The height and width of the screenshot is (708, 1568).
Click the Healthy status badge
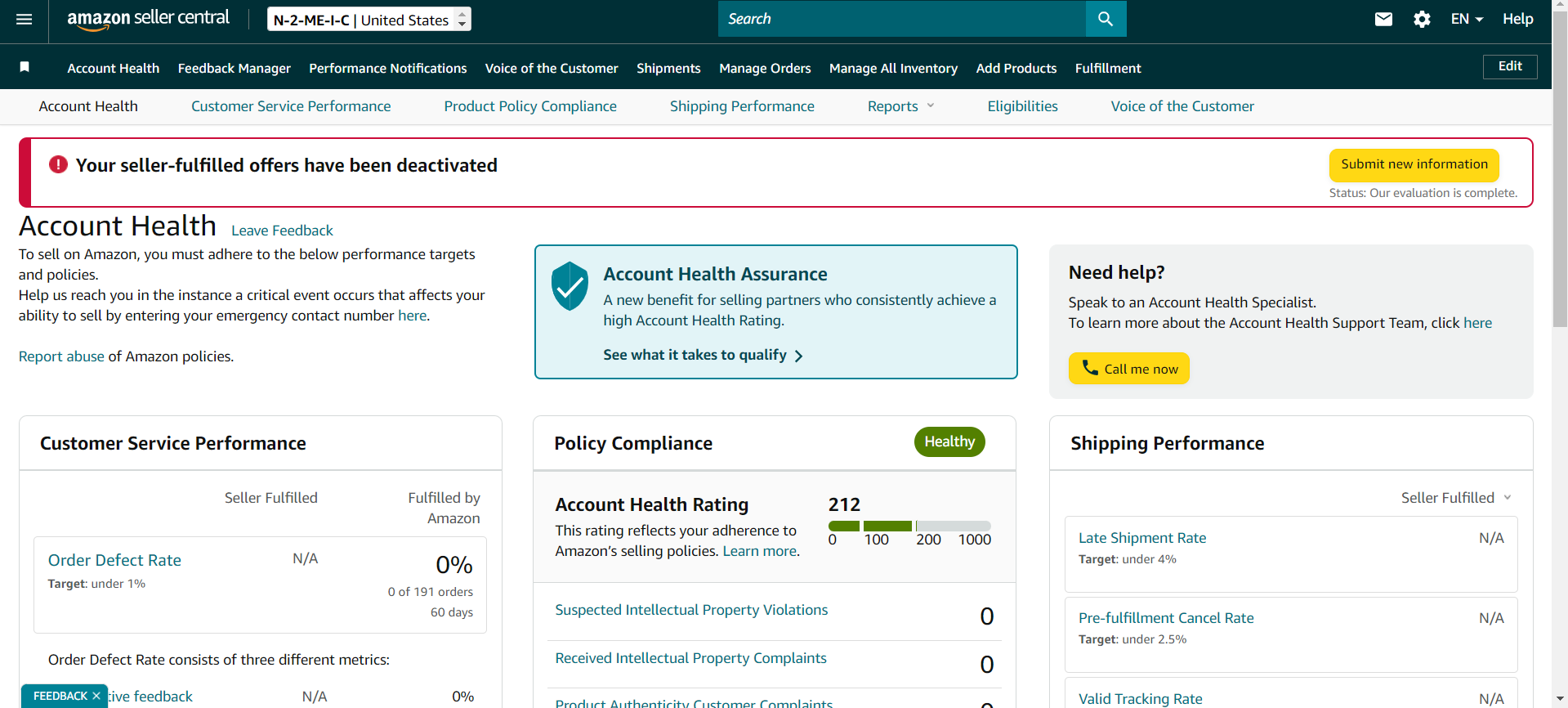tap(949, 441)
